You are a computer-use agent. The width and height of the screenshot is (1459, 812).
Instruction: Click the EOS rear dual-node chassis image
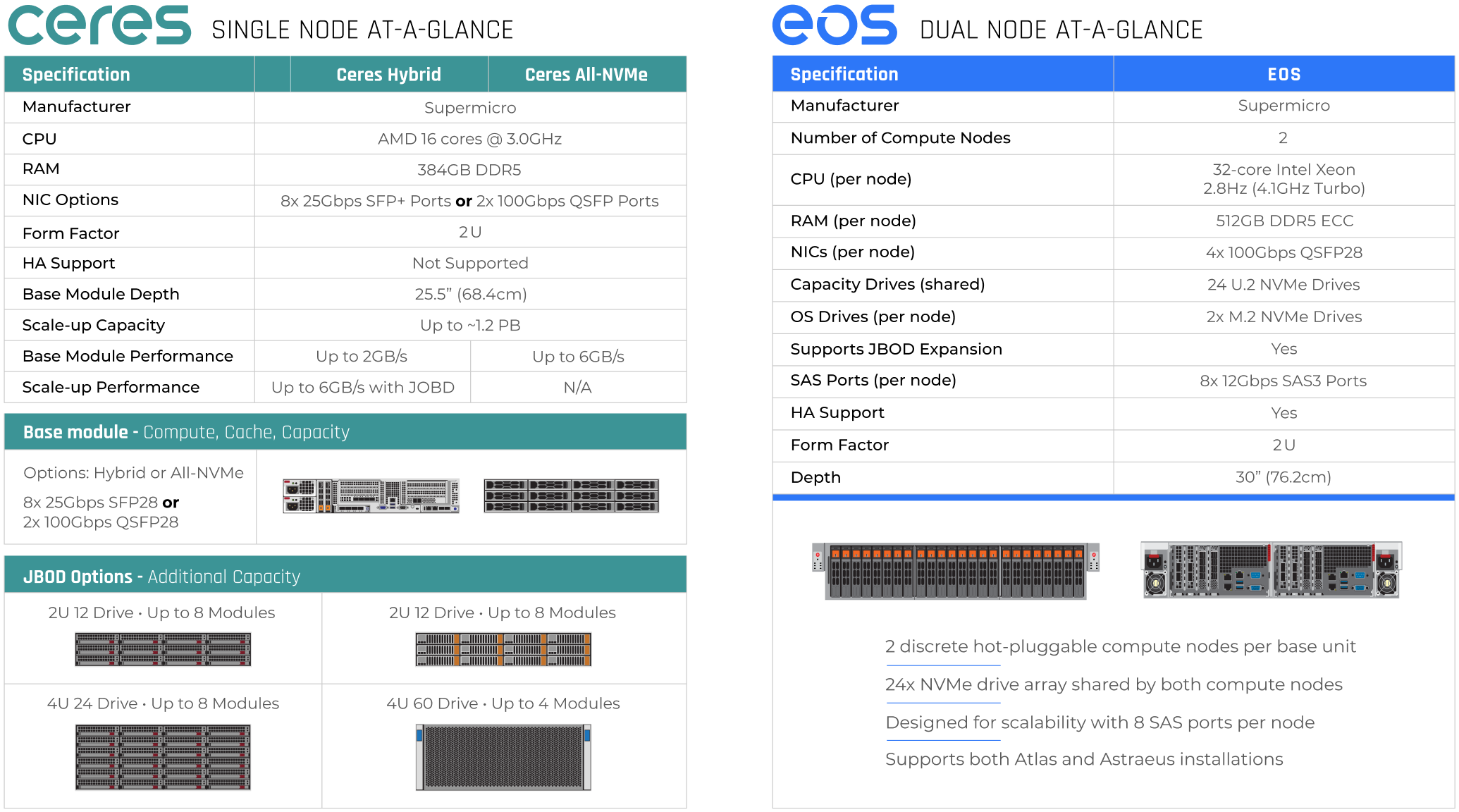click(1271, 570)
